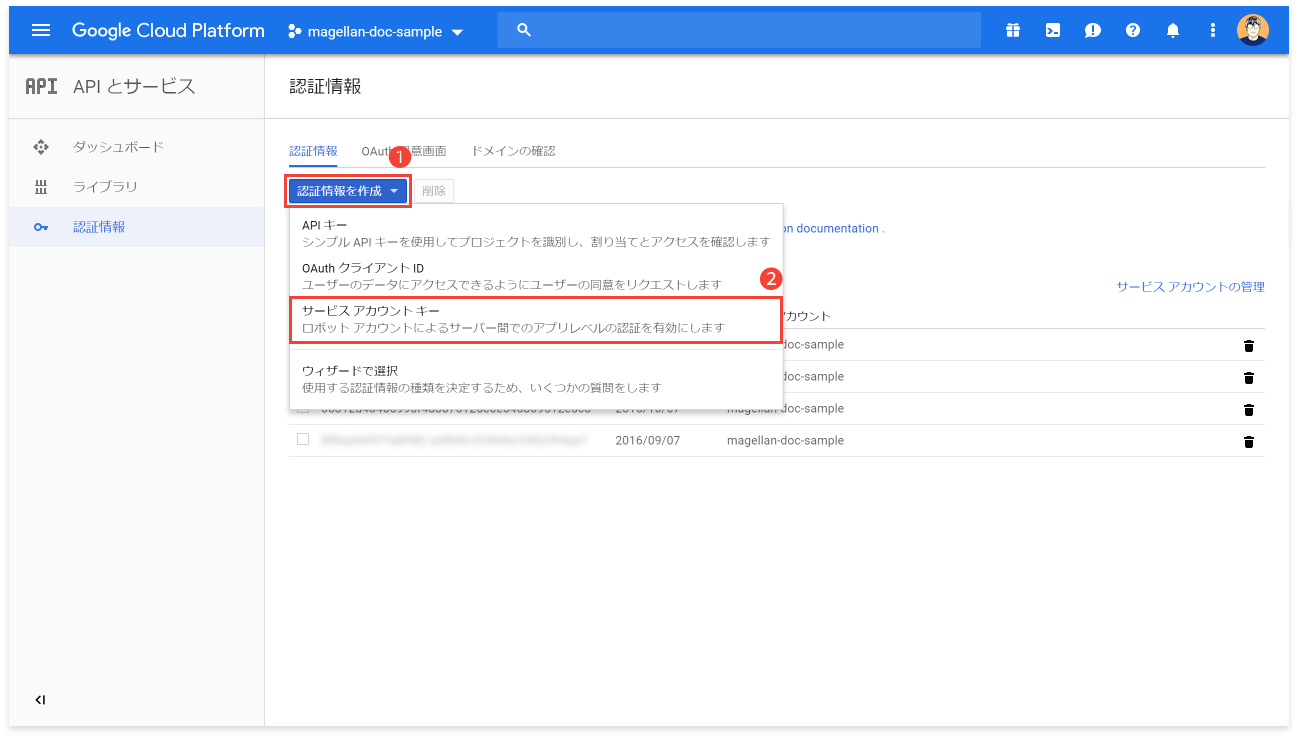1298x738 pixels.
Task: Click the library icon in sidebar
Action: 41,187
